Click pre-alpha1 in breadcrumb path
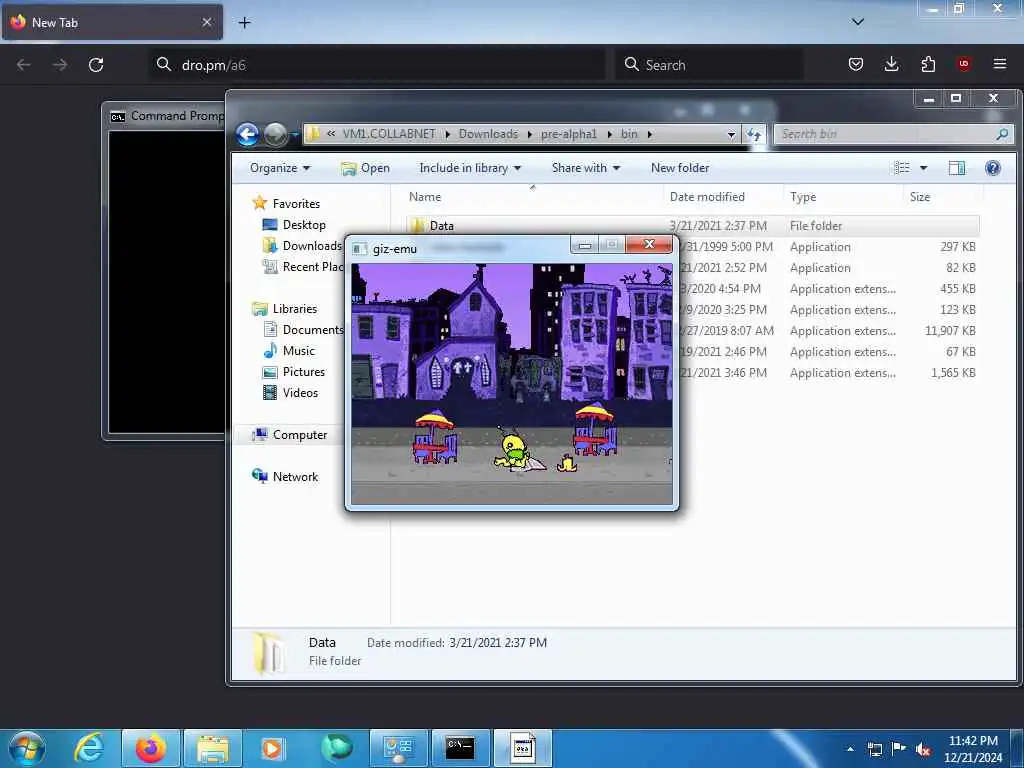The width and height of the screenshot is (1024, 768). 568,134
